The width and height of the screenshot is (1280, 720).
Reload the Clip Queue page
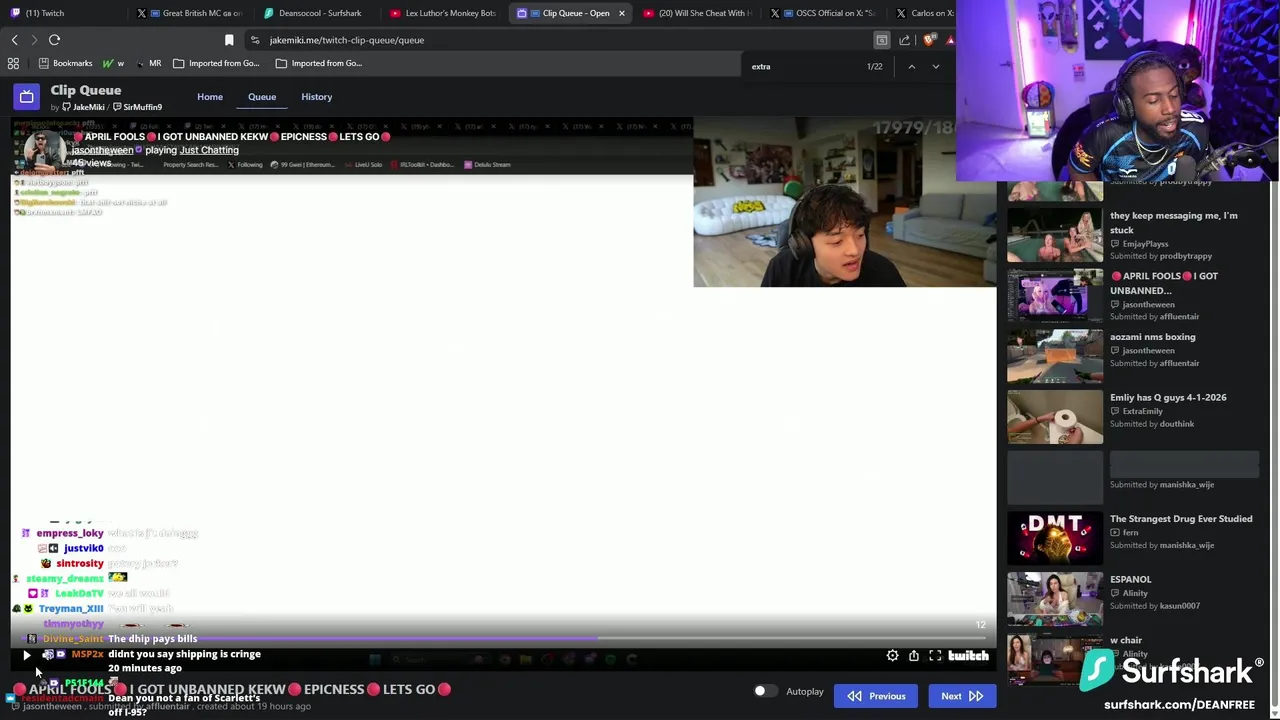point(54,40)
